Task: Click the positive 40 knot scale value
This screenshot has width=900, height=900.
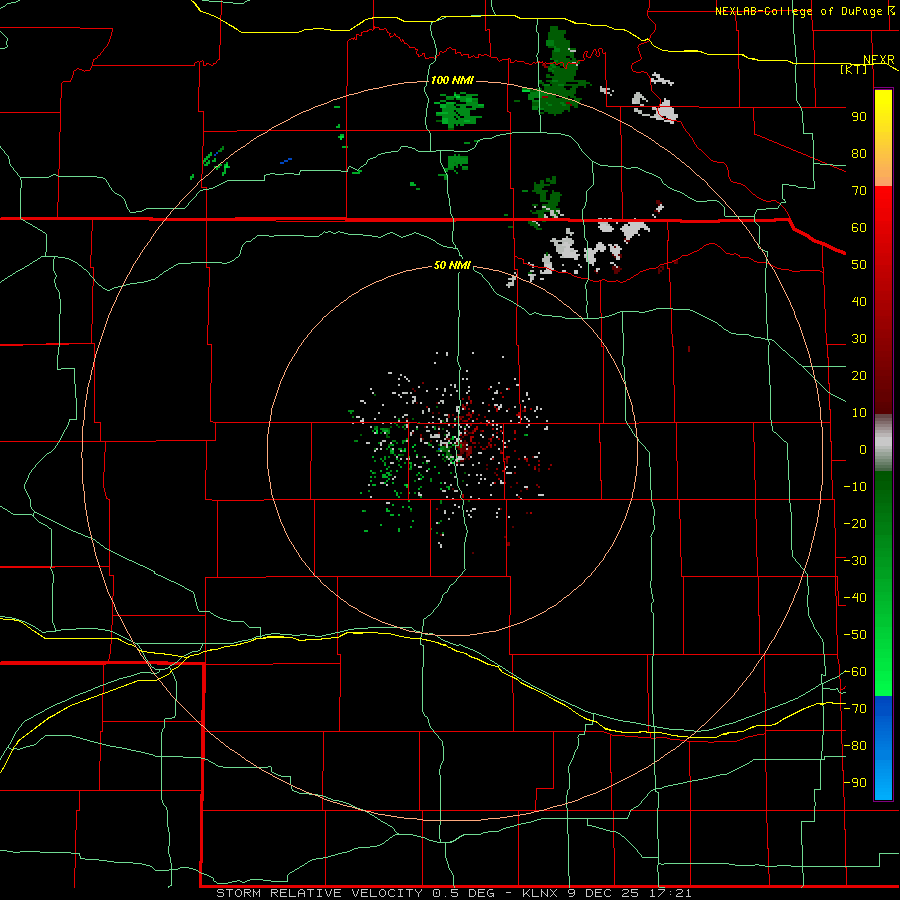Action: click(x=859, y=302)
